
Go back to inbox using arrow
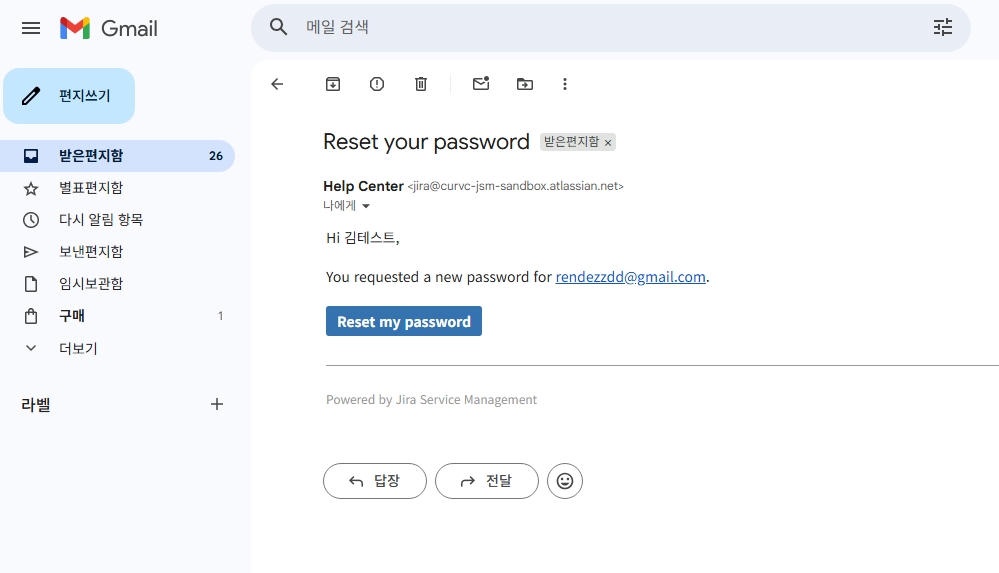[277, 85]
